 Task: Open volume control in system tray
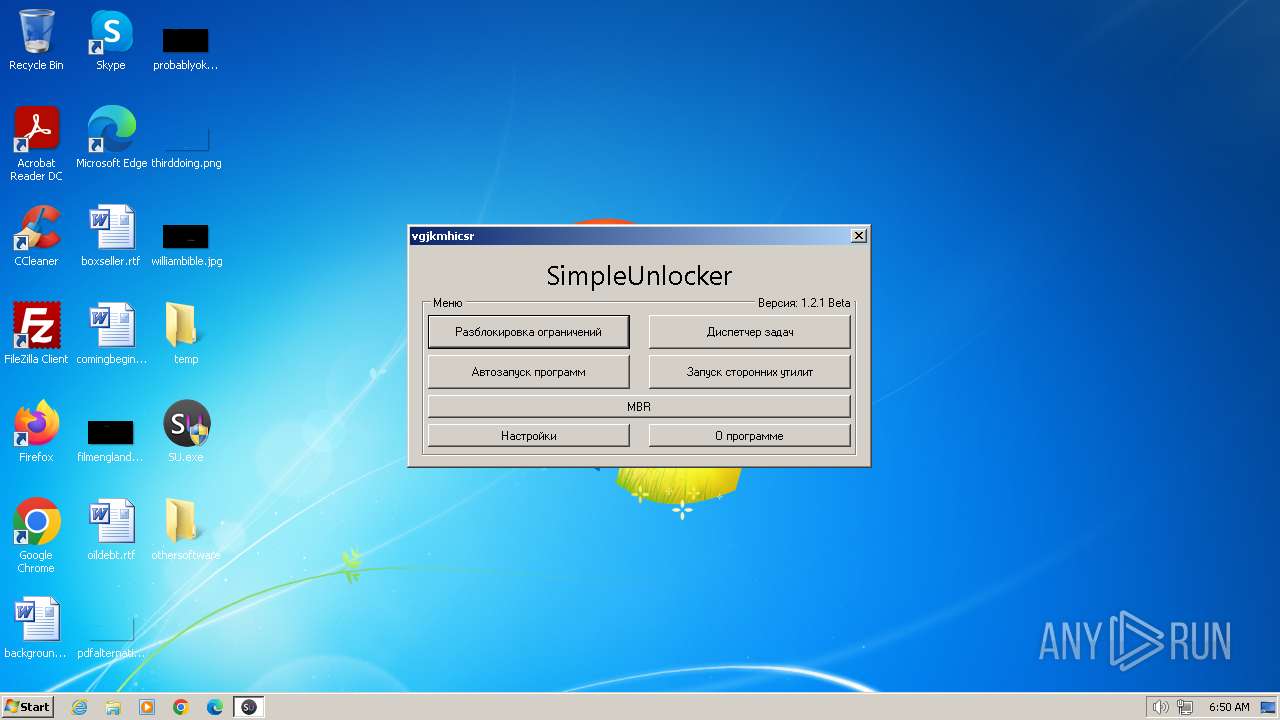click(1160, 707)
